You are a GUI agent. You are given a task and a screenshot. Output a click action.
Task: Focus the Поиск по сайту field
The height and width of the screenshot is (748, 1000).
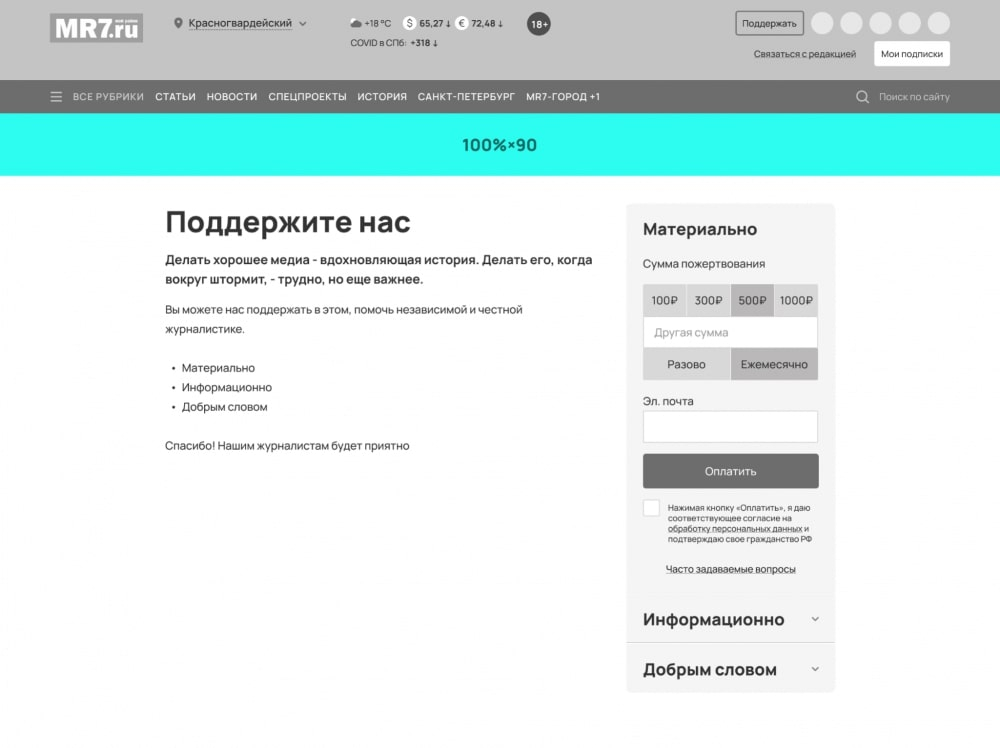(x=914, y=97)
